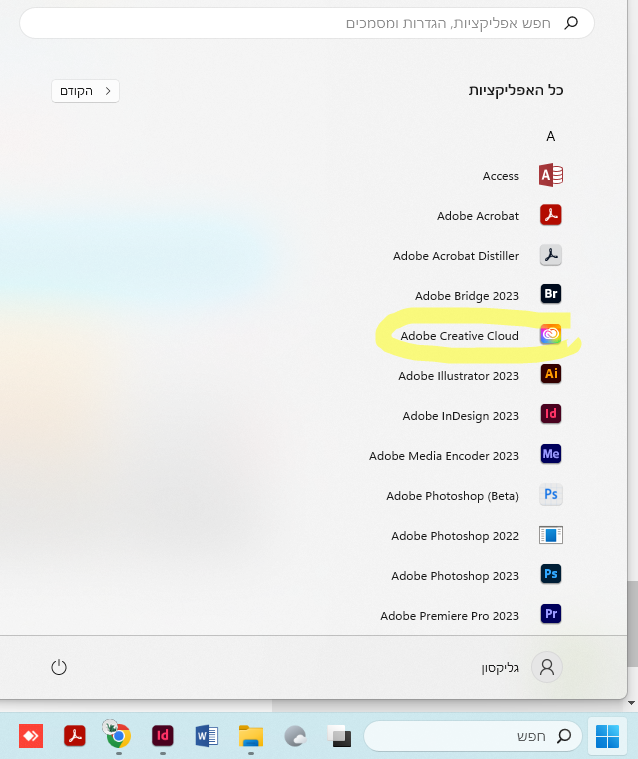
Task: Open Access app icon
Action: (x=551, y=175)
